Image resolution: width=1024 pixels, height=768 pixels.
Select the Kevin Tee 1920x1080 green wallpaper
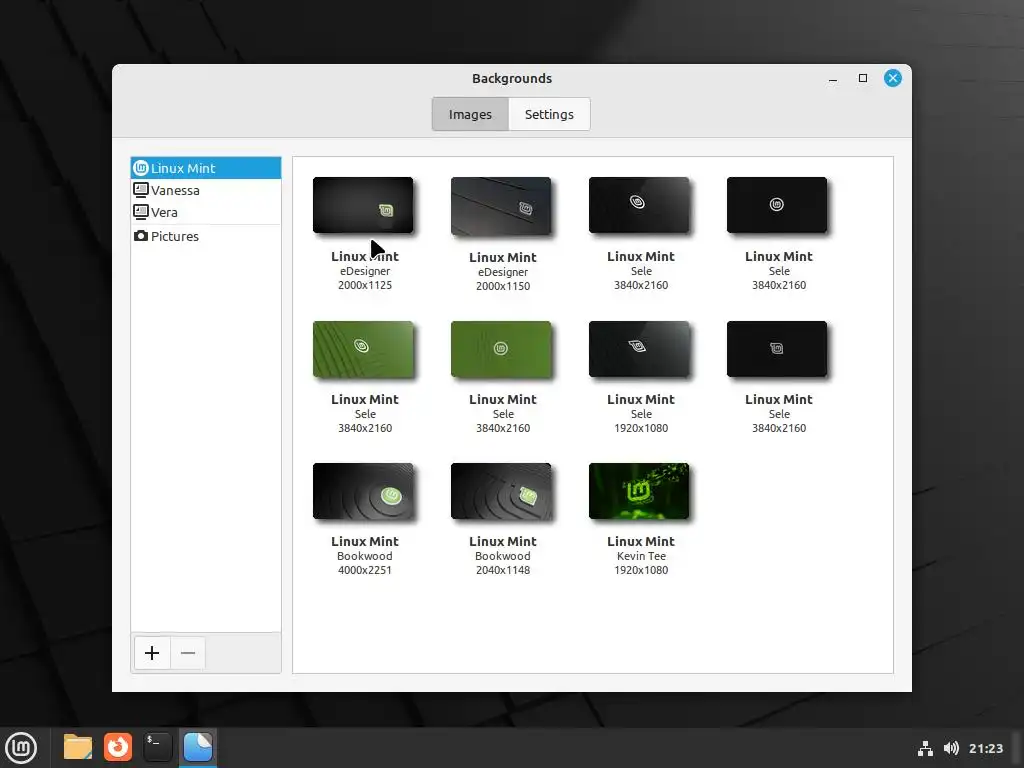(x=639, y=491)
